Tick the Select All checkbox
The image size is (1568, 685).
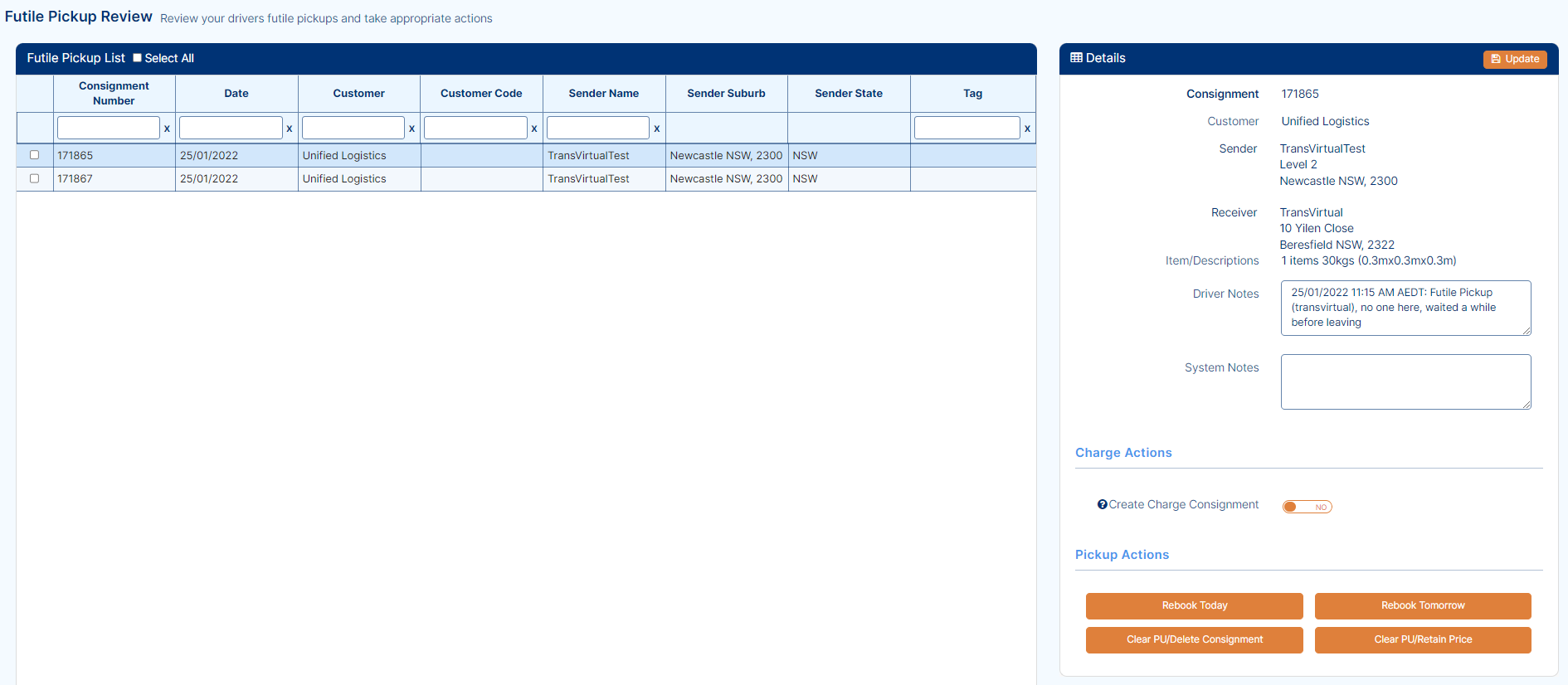pyautogui.click(x=138, y=58)
